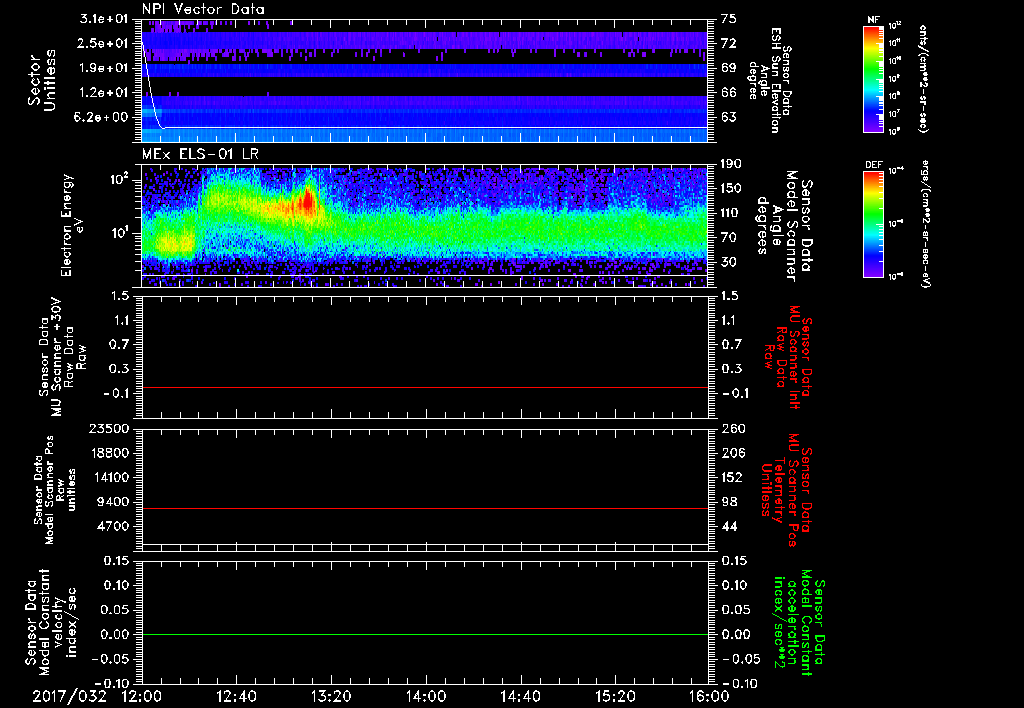Click the 'cnts/(cm**2-sr-sec)' units label
The image size is (1024, 708).
click(923, 79)
